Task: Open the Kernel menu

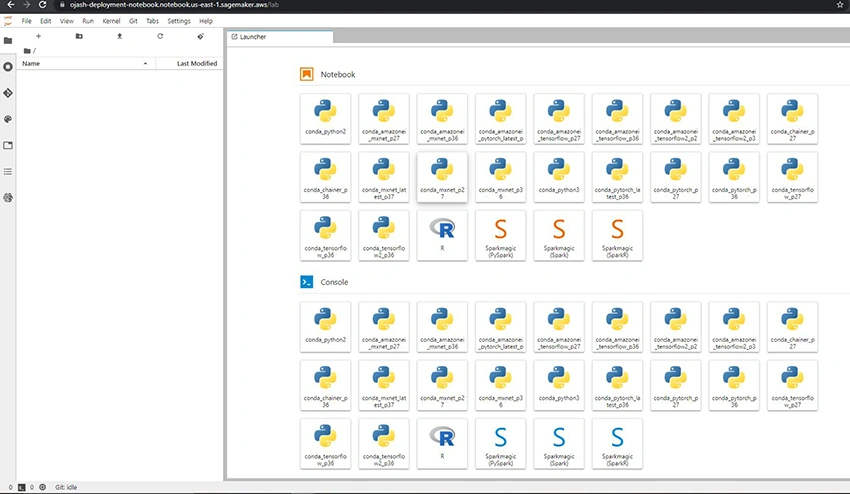Action: pyautogui.click(x=111, y=21)
